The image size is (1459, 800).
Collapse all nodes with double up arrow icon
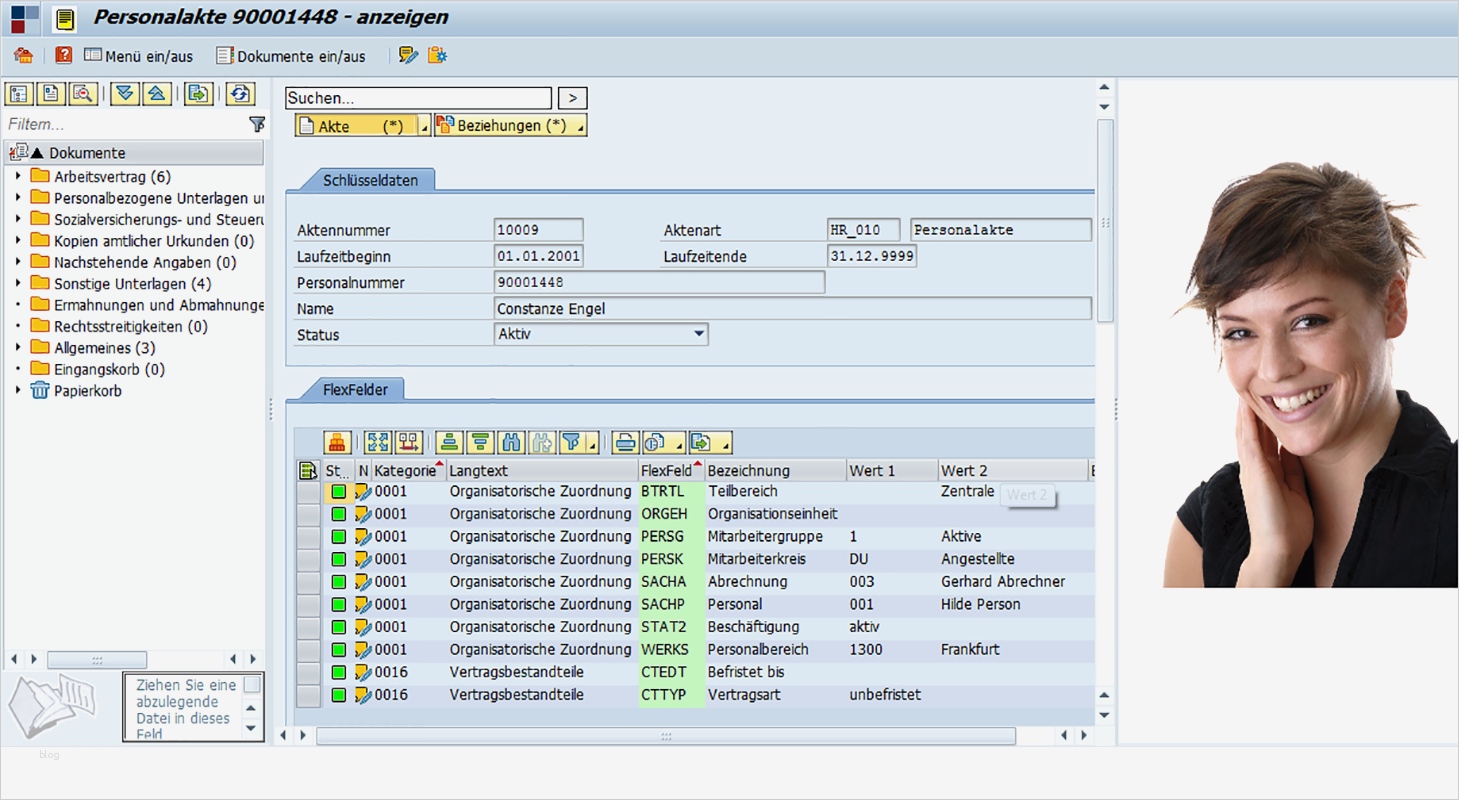(x=156, y=94)
